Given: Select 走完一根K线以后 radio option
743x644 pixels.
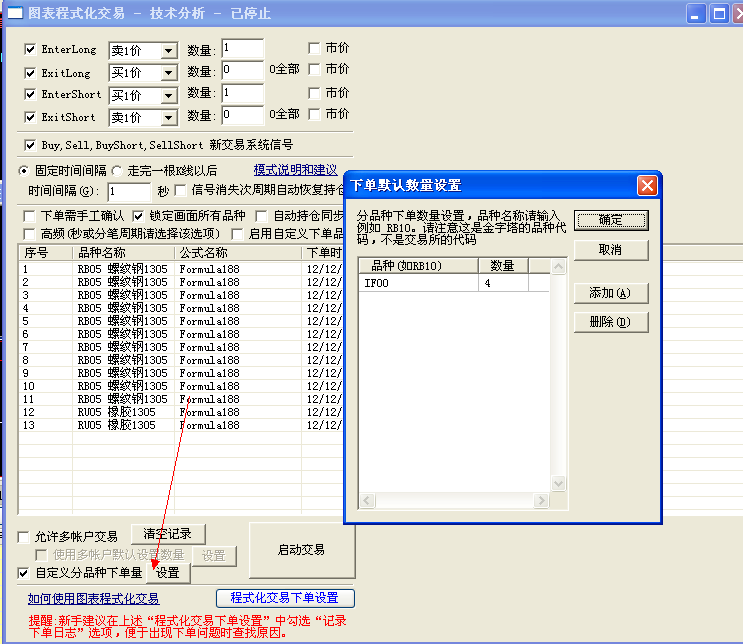Looking at the screenshot, I should pos(117,170).
